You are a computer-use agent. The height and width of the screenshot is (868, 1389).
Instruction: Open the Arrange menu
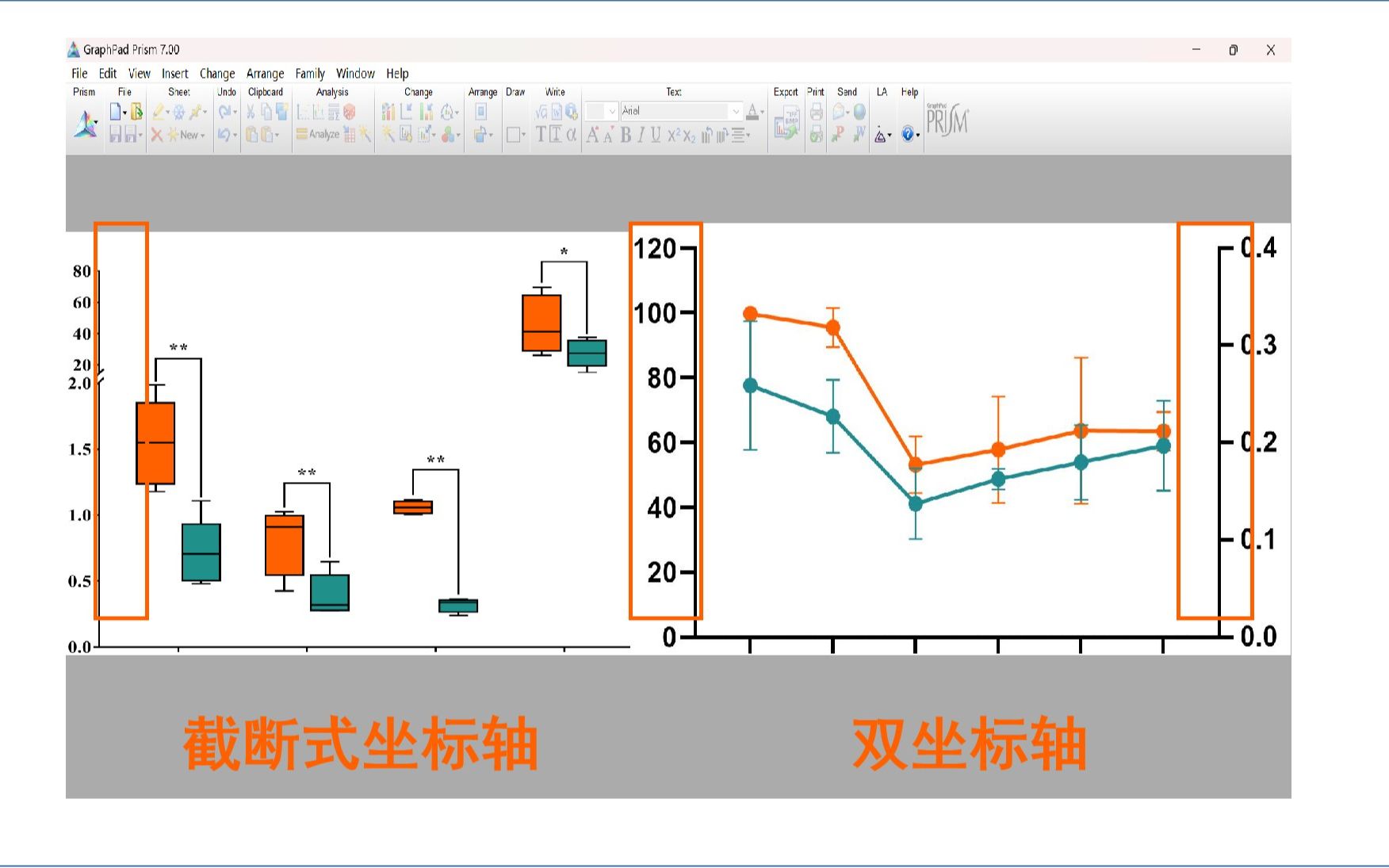click(x=266, y=74)
